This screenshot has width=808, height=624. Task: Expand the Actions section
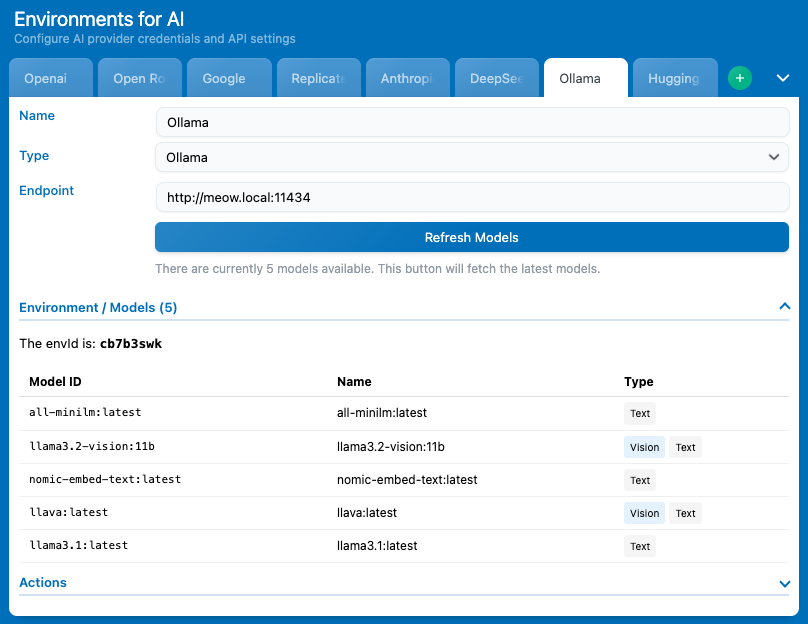[784, 583]
